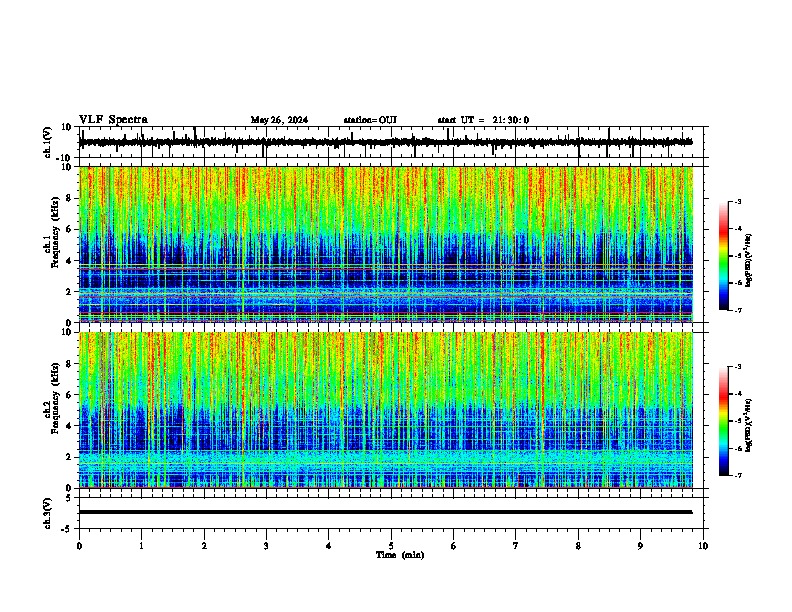Click the "station=OUI" header label
The width and height of the screenshot is (792, 612).
pos(370,120)
